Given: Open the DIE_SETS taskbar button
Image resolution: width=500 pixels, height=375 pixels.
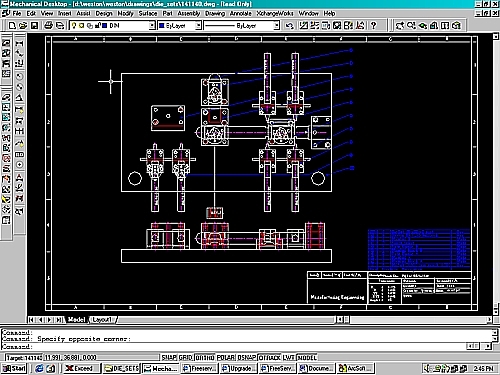Looking at the screenshot, I should click(121, 368).
